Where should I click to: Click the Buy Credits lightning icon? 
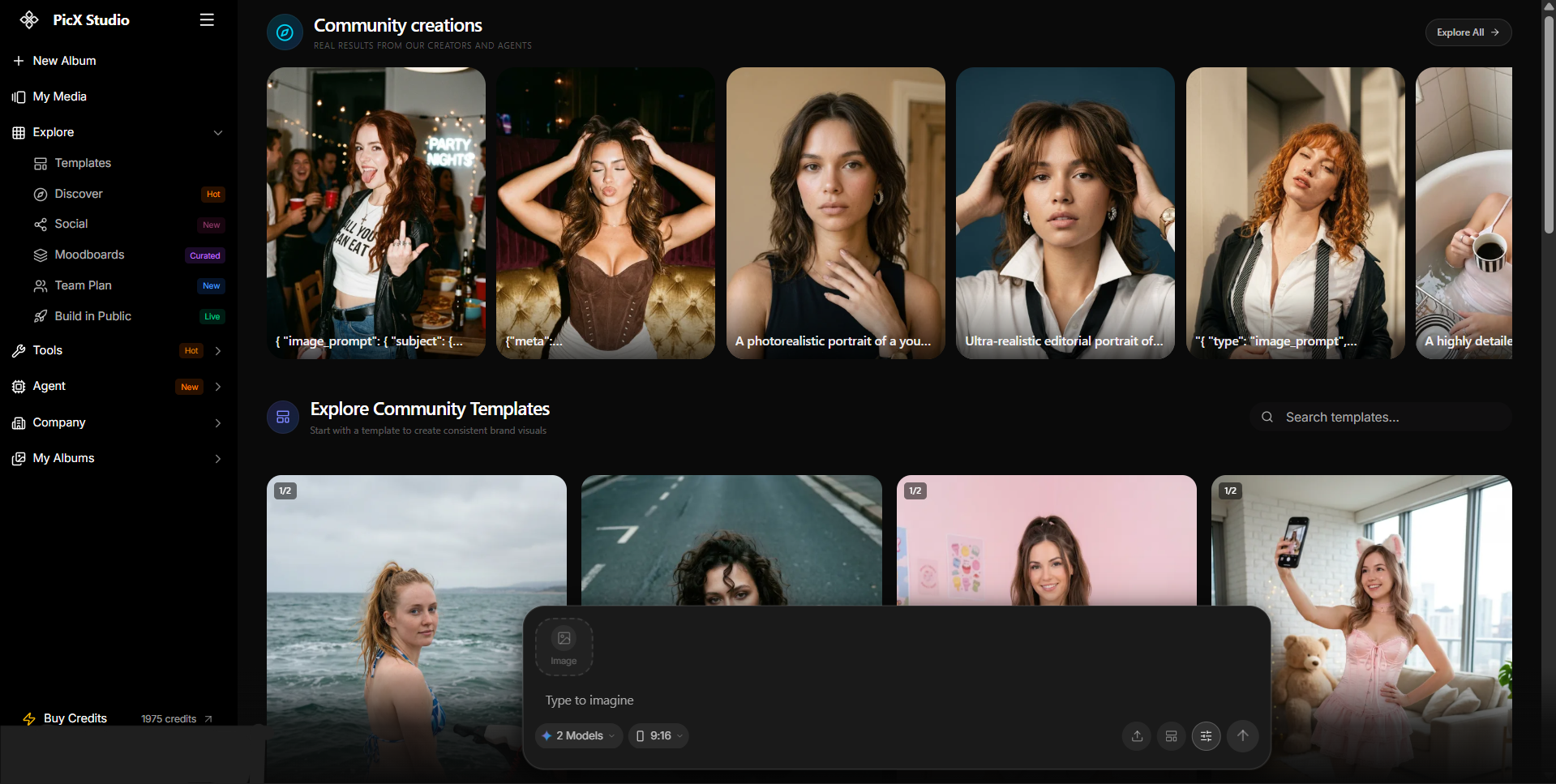click(29, 719)
